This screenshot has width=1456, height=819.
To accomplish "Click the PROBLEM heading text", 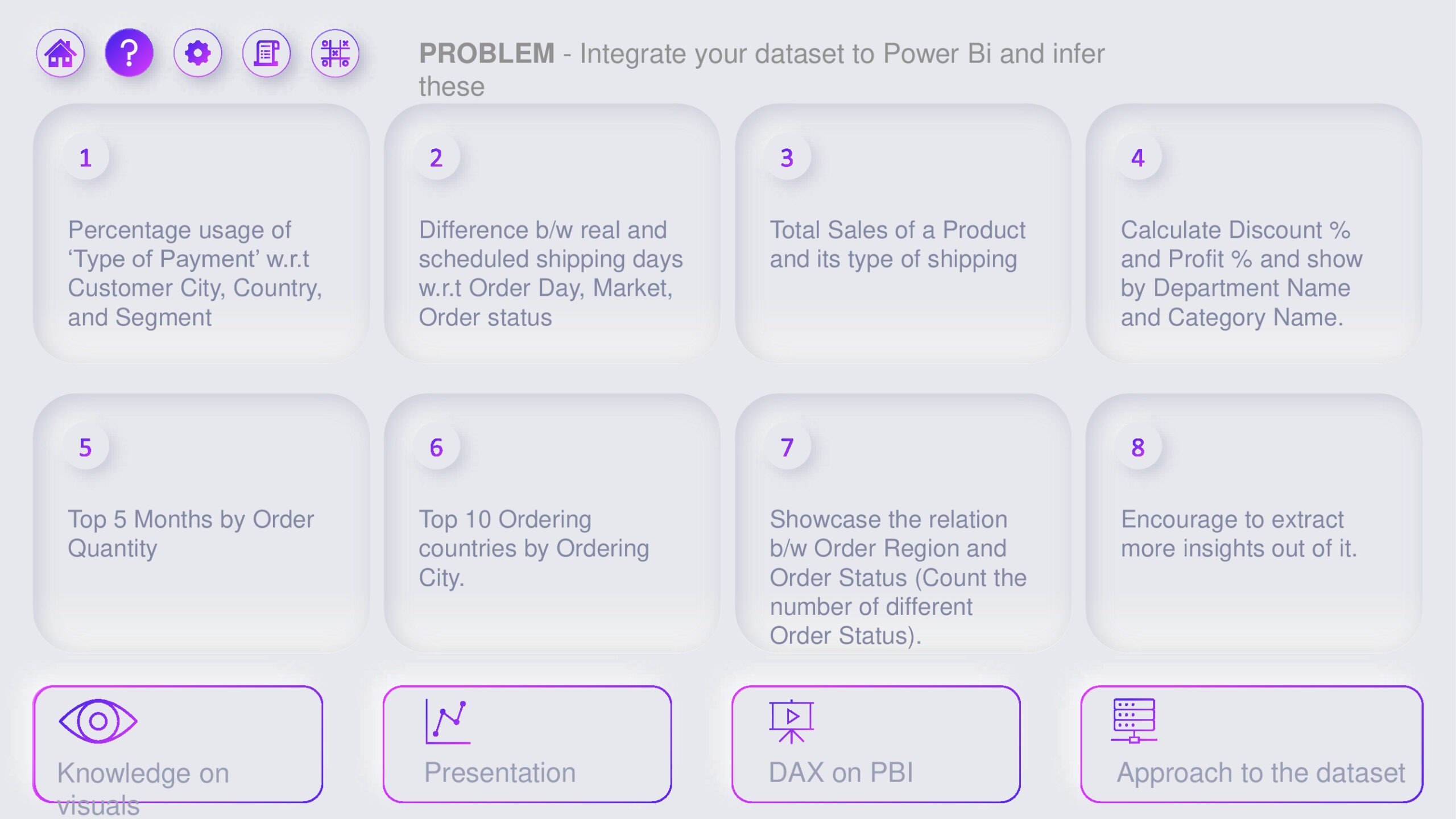I will [487, 53].
